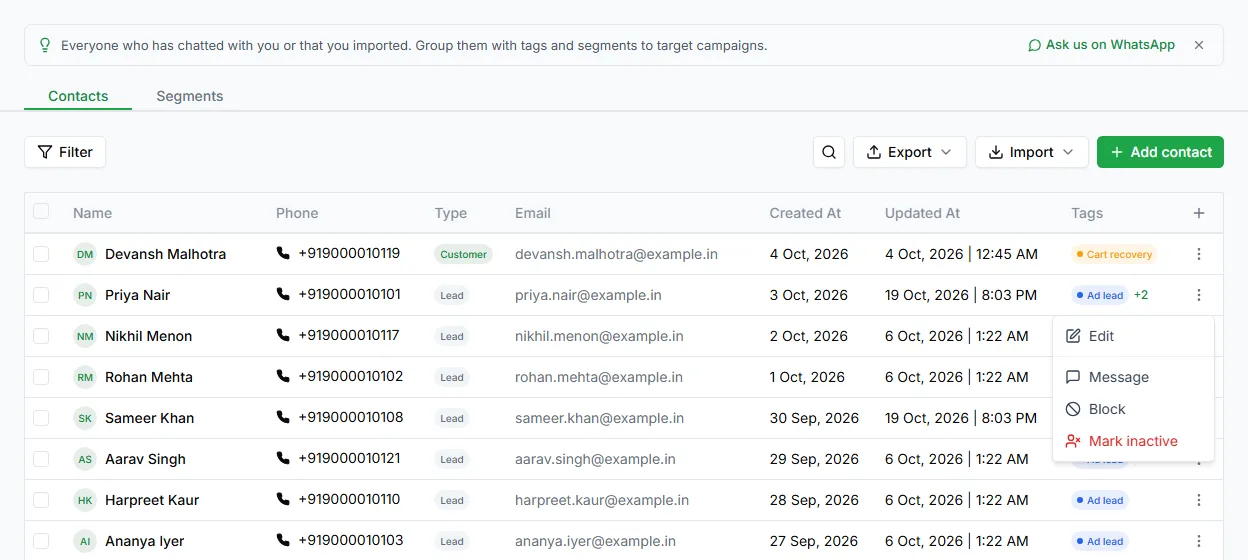
Task: Click the AS avatar for Aarav Singh
Action: click(x=85, y=459)
